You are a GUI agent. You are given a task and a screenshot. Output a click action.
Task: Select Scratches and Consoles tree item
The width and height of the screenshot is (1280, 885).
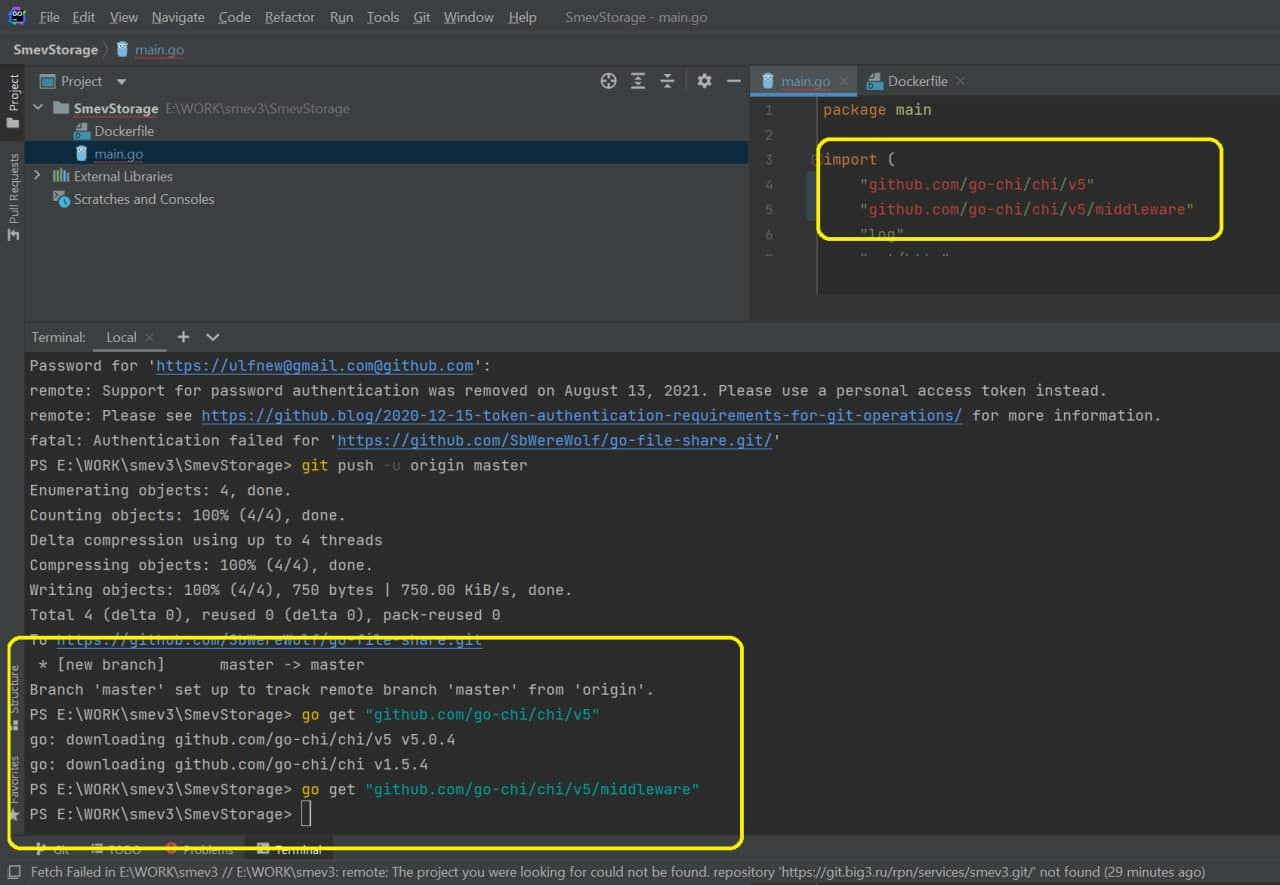point(144,199)
